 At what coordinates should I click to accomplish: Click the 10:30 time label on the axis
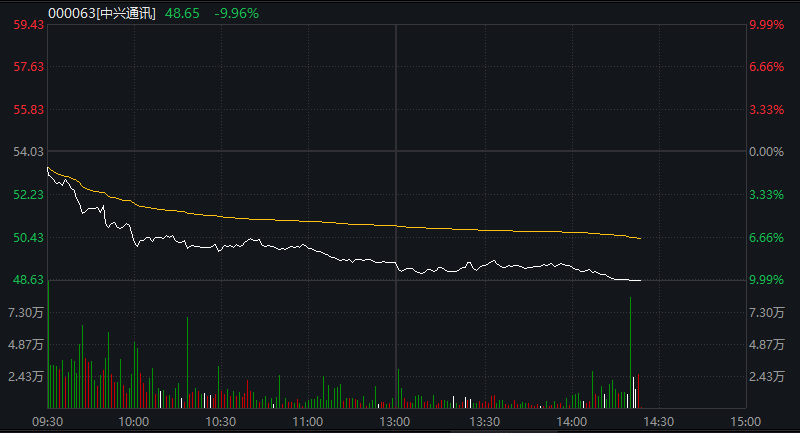[220, 422]
